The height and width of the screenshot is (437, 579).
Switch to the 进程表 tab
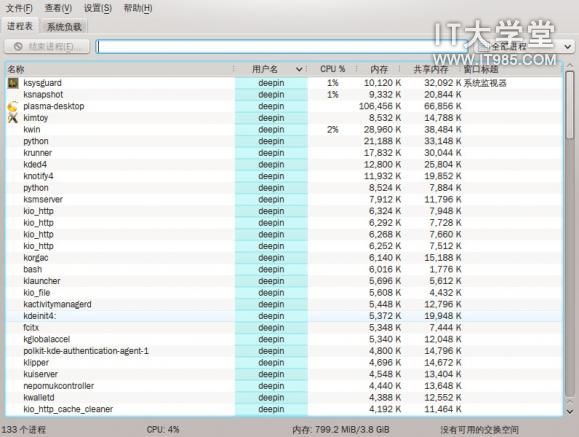20,26
